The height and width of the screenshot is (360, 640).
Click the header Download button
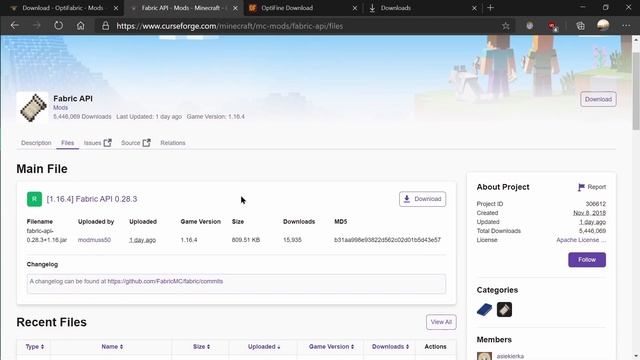click(x=598, y=99)
